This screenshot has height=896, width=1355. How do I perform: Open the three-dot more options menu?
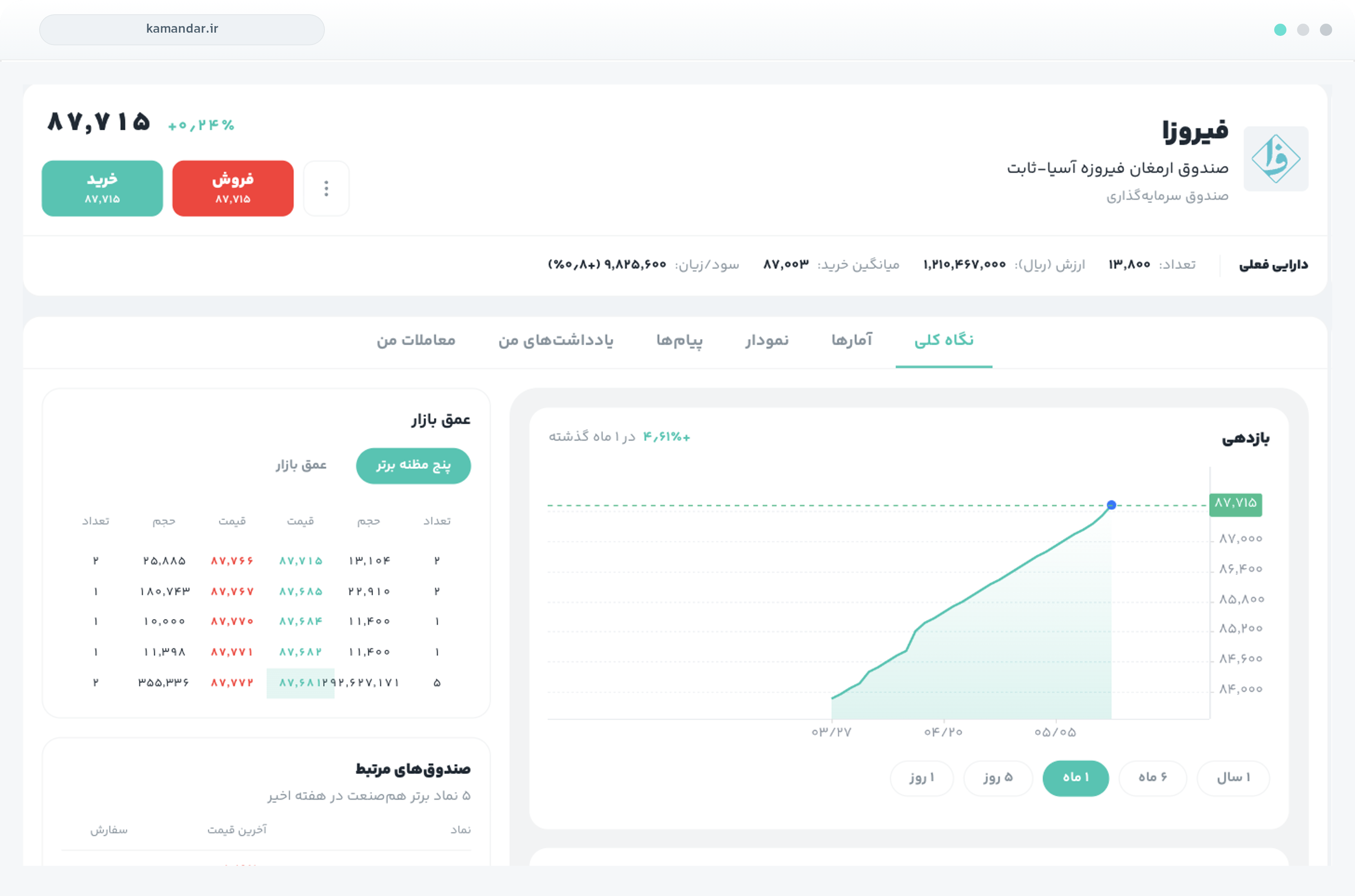pos(326,189)
